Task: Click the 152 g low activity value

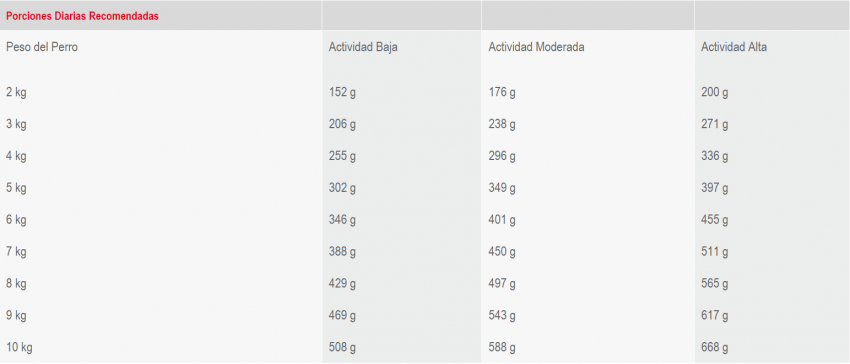Action: (342, 92)
